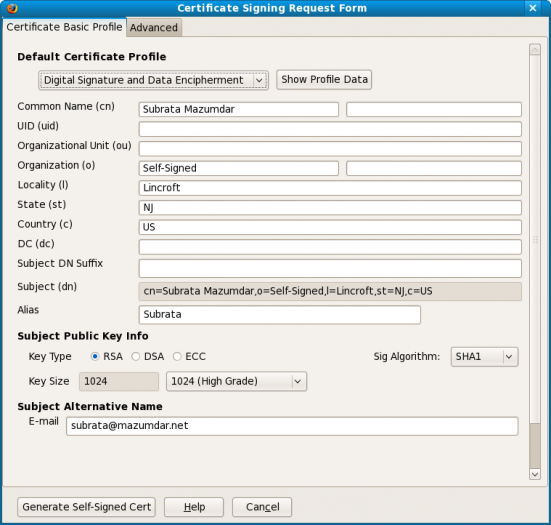This screenshot has width=551, height=525.
Task: Select the Certificate Basic Profile tab
Action: (x=64, y=27)
